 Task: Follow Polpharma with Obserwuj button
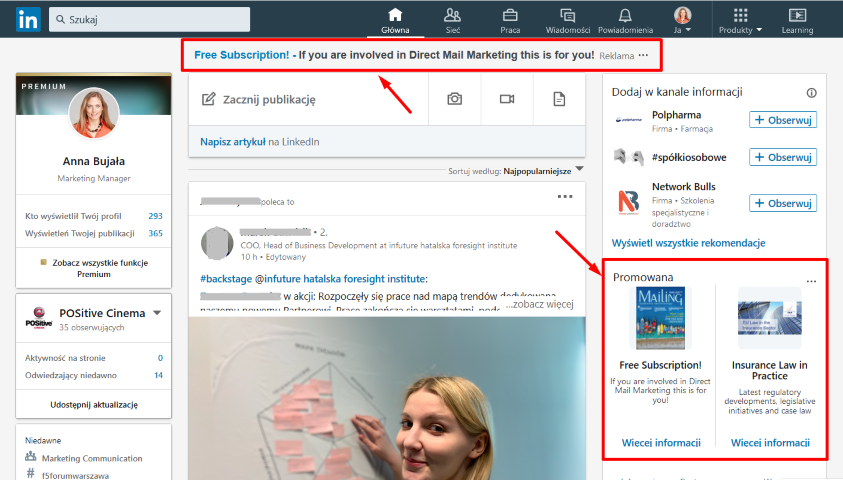coord(782,120)
